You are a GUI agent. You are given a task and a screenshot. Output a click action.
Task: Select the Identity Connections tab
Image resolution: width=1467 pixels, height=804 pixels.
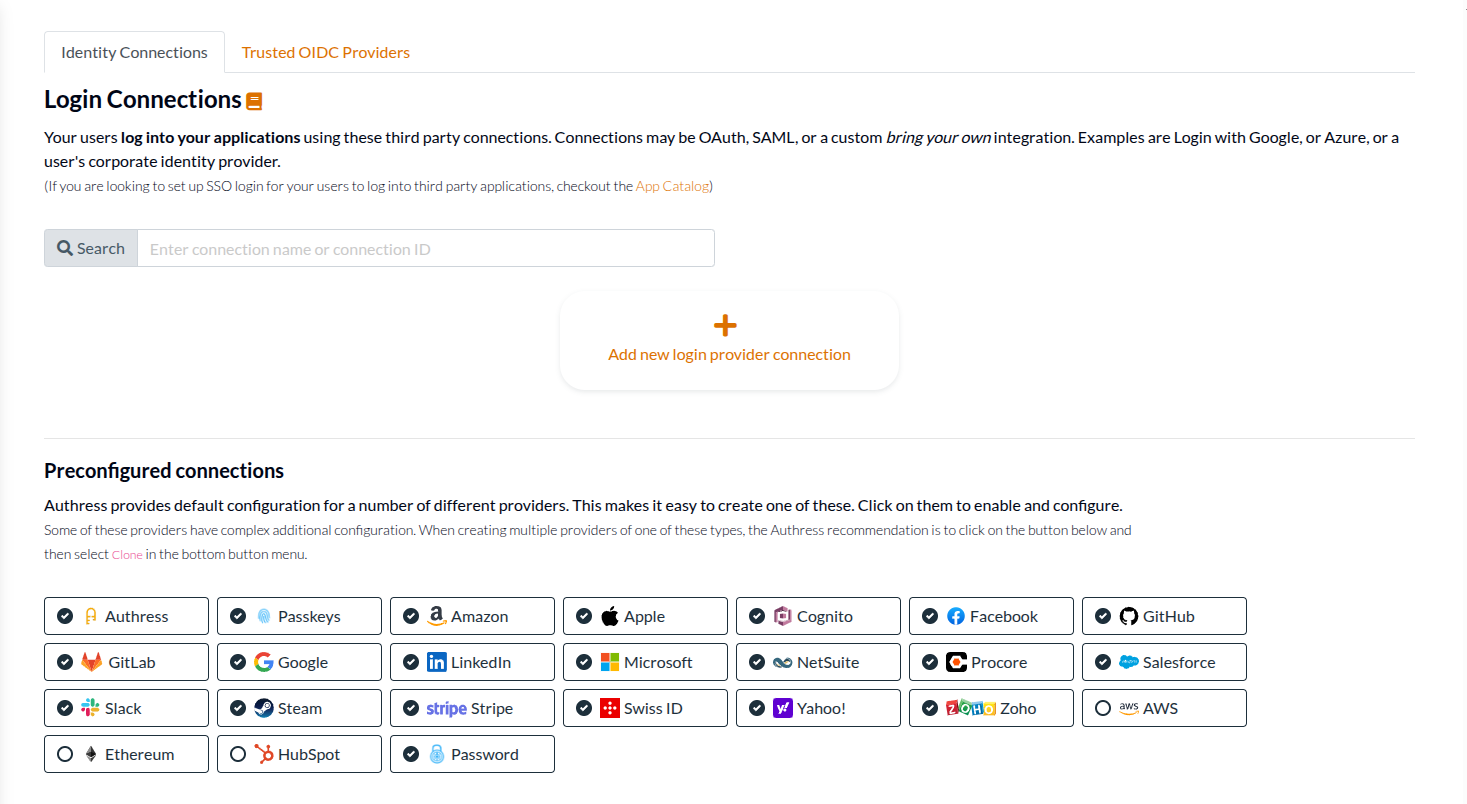[133, 51]
